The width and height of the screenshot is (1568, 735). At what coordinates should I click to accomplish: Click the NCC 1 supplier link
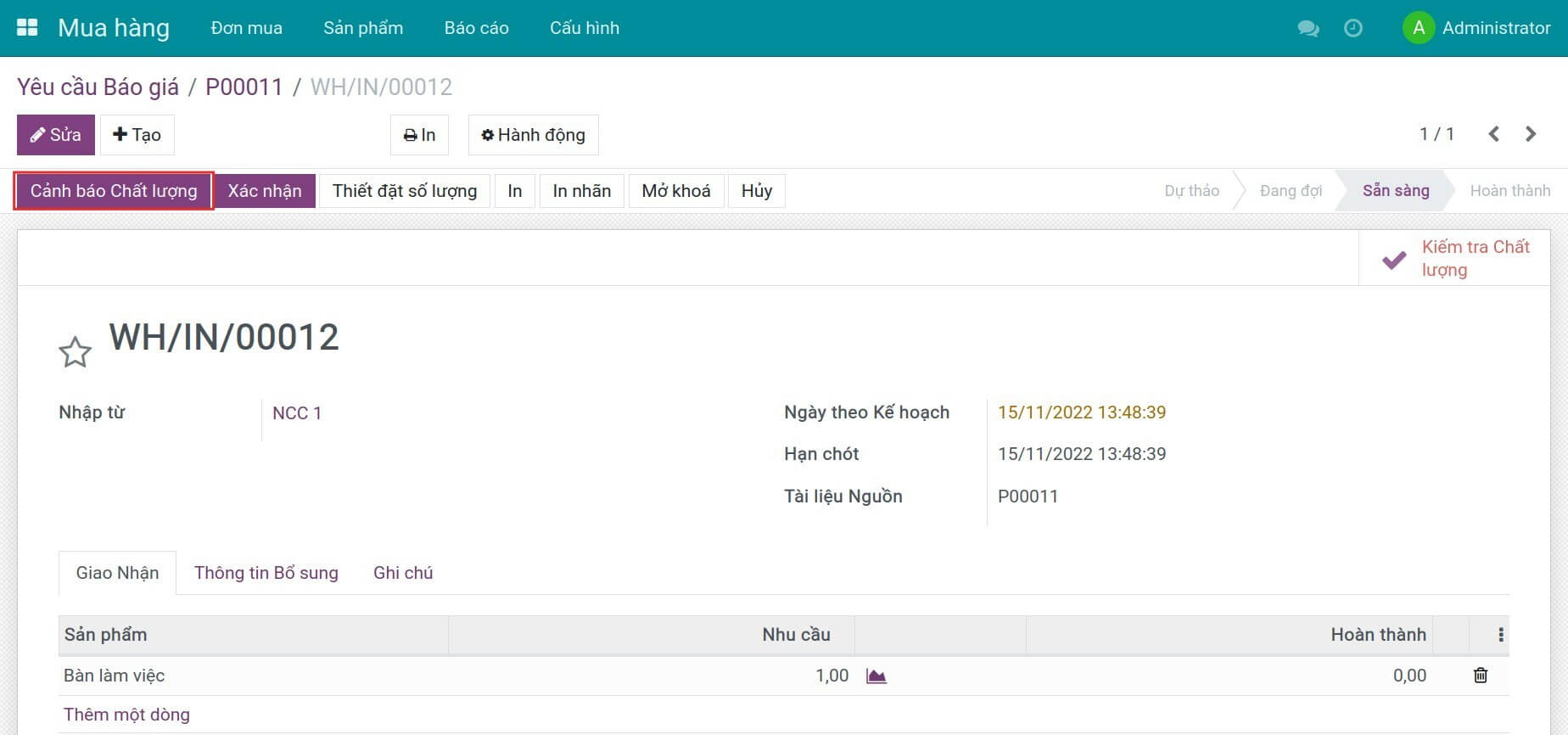tap(297, 413)
